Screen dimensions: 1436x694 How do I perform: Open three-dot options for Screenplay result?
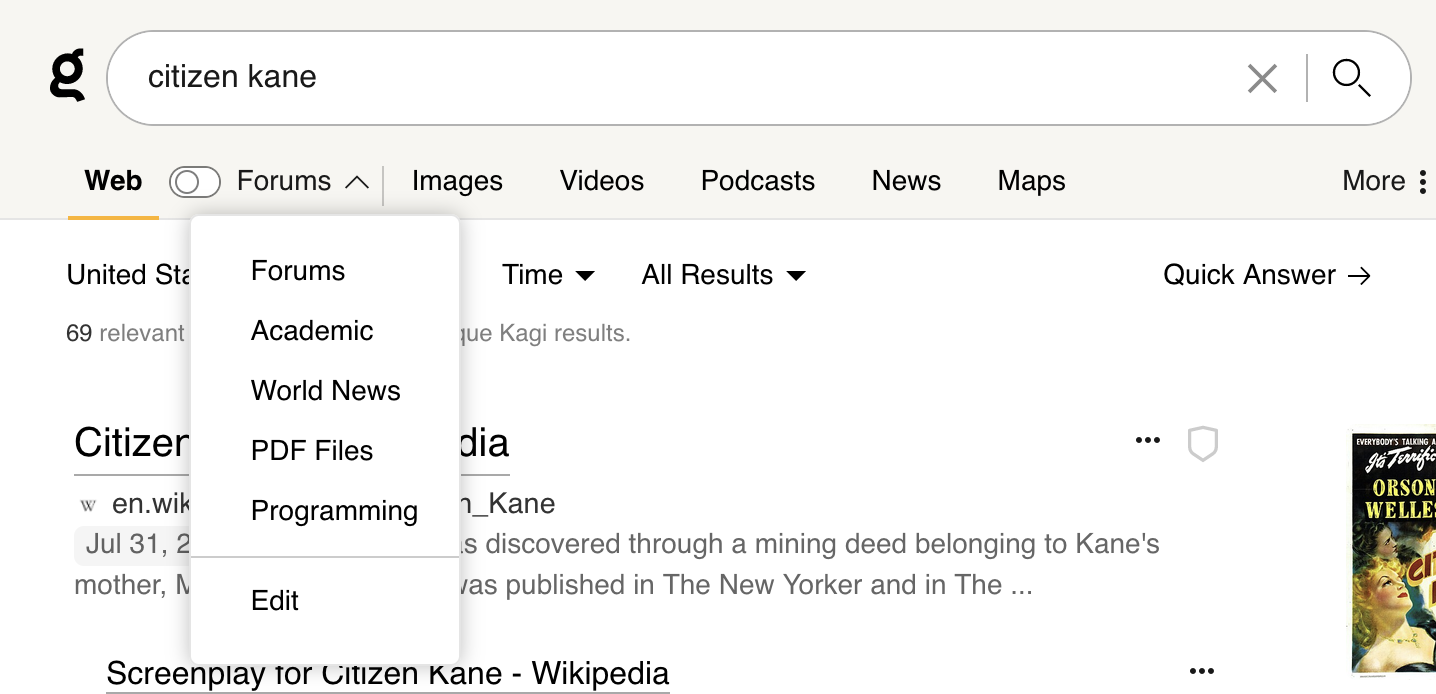tap(1202, 671)
